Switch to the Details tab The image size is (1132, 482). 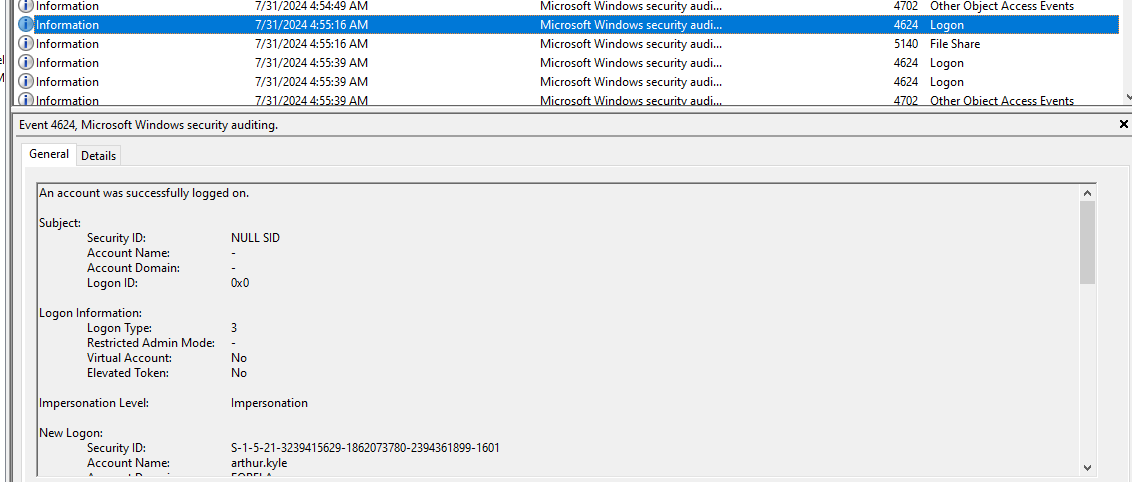pyautogui.click(x=98, y=155)
